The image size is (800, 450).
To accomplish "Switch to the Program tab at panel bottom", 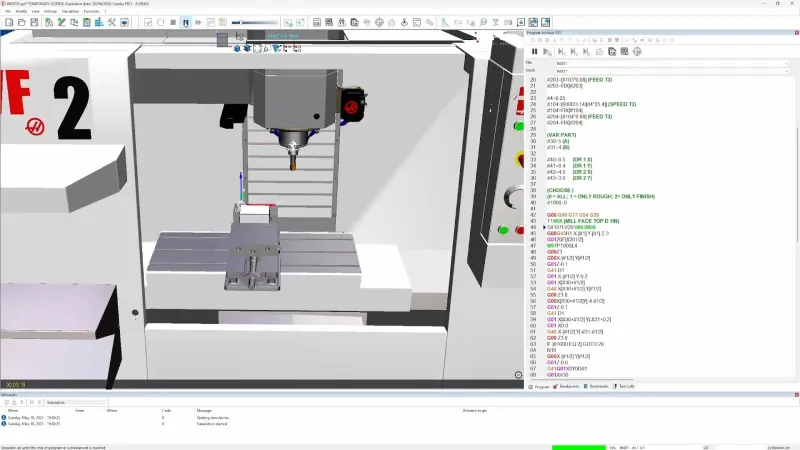I will [539, 387].
